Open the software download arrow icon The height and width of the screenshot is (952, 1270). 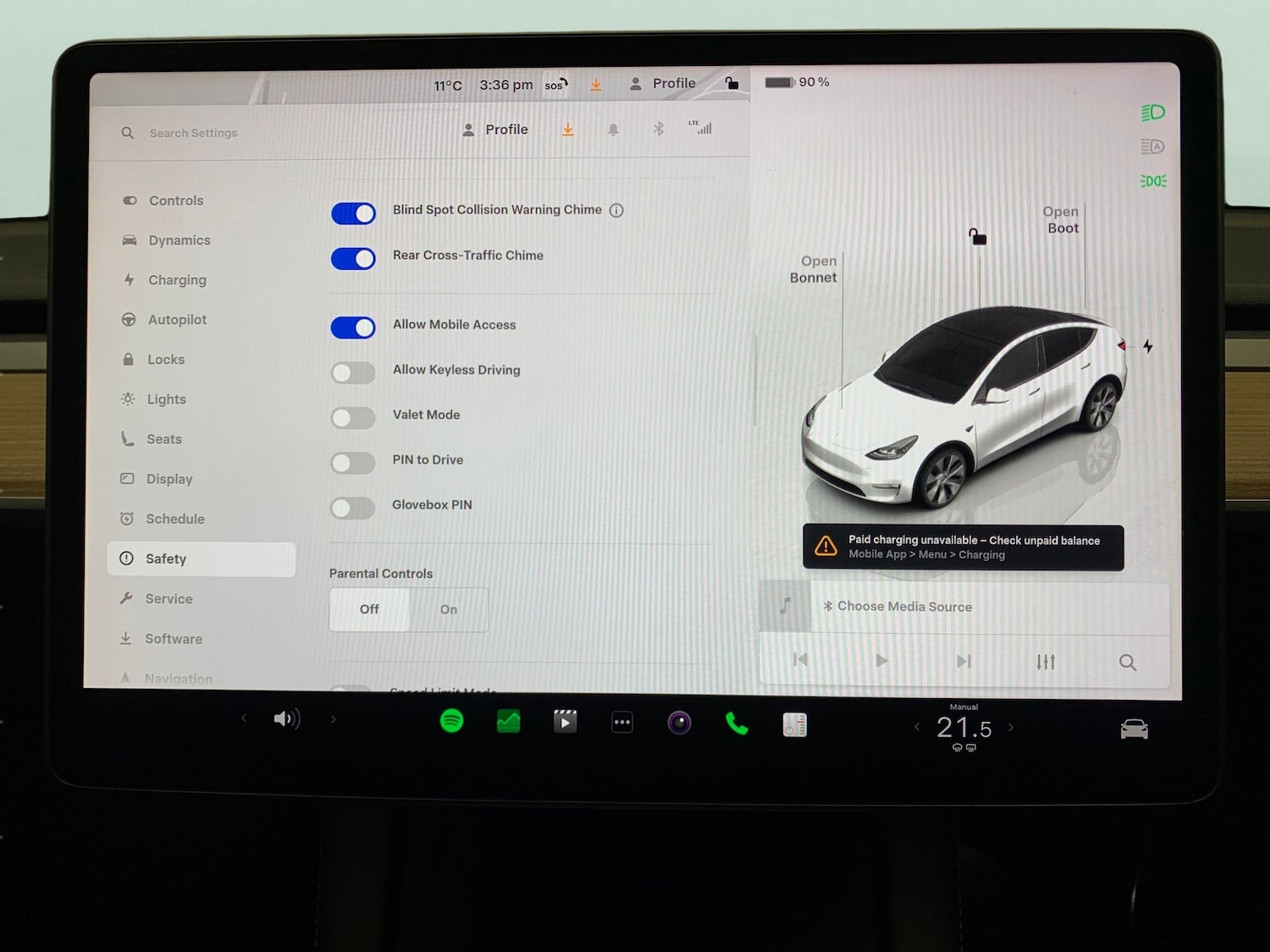point(567,129)
